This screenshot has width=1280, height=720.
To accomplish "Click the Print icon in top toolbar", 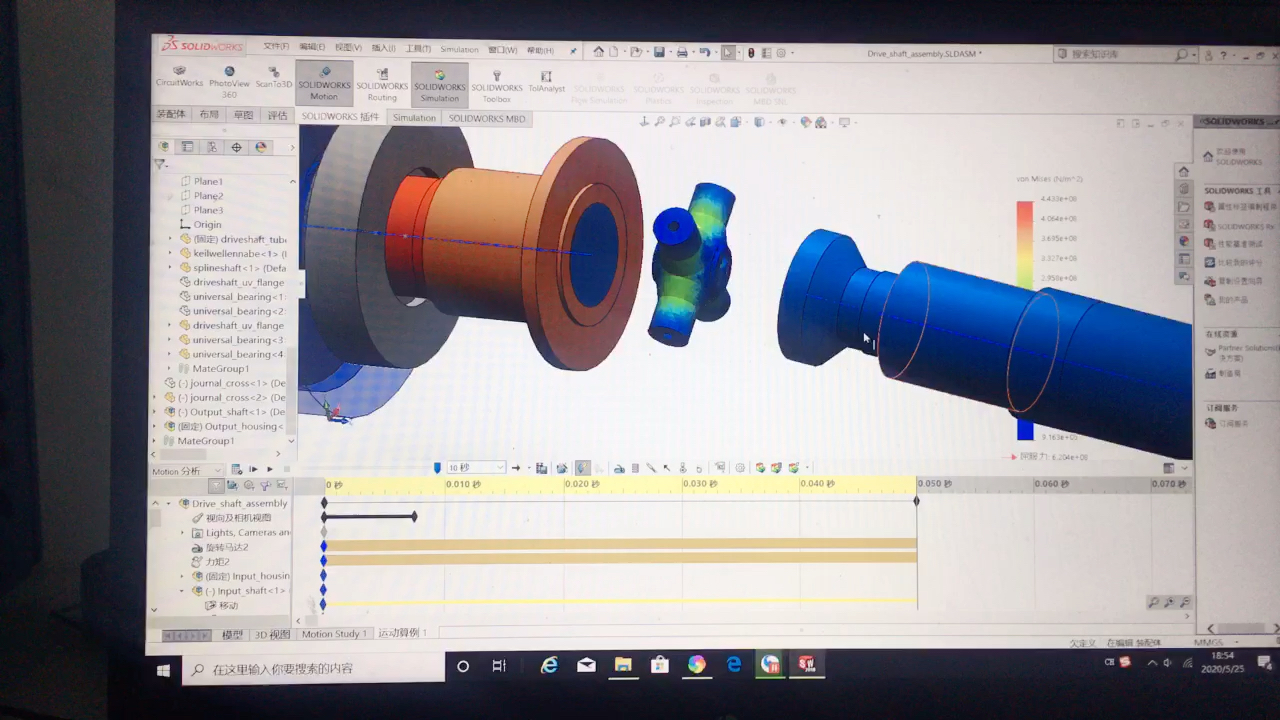I will [x=682, y=52].
